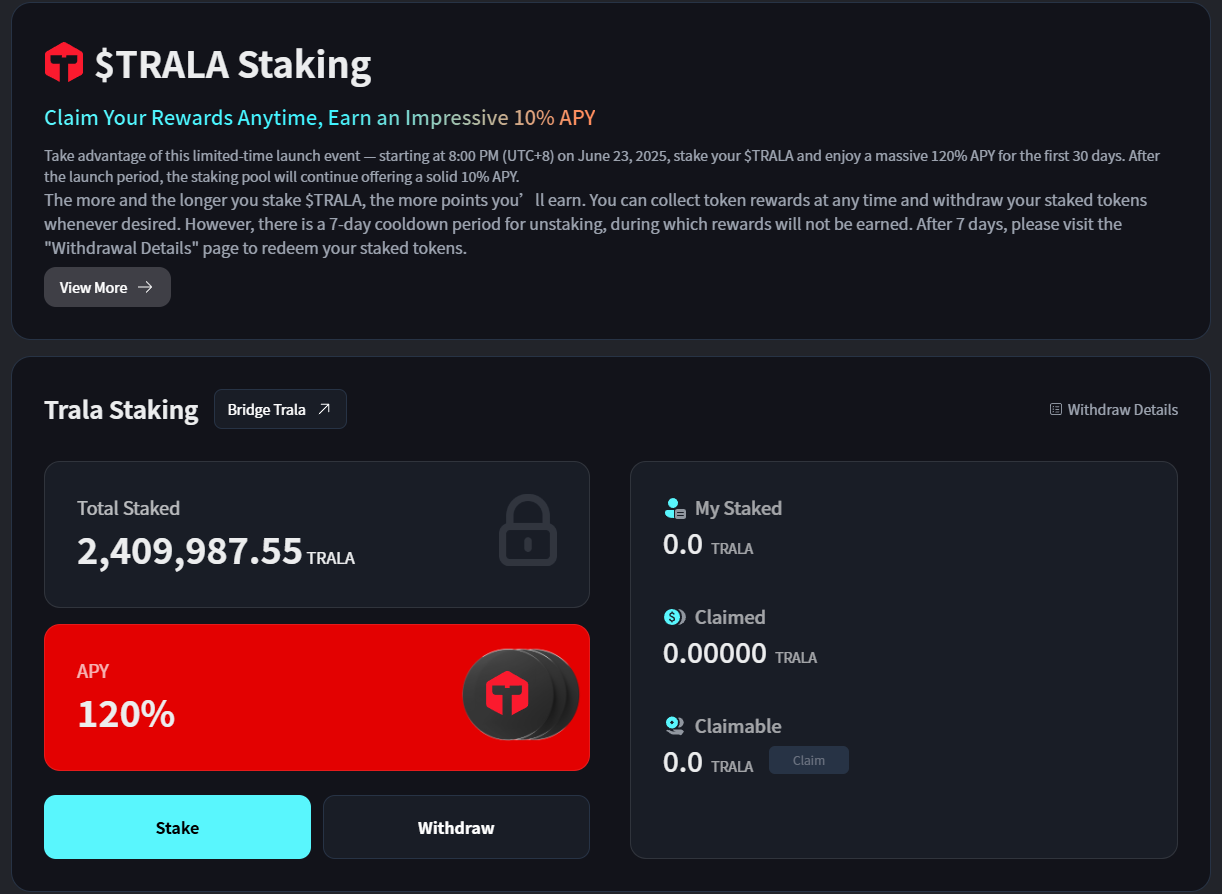Open Bridge Trala link button
This screenshot has width=1222, height=894.
pyautogui.click(x=280, y=409)
